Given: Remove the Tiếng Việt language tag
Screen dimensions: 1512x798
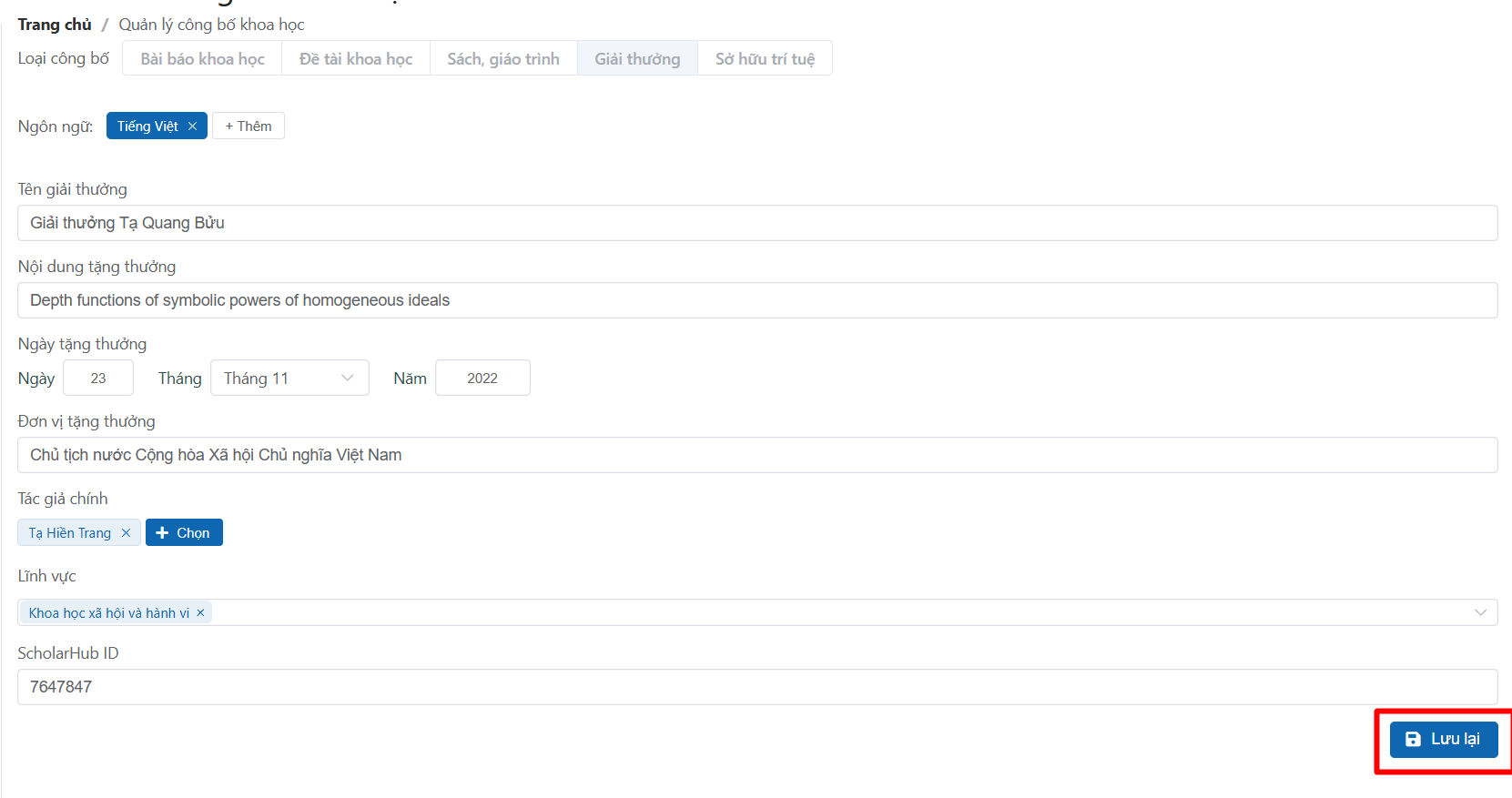Looking at the screenshot, I should pyautogui.click(x=192, y=126).
